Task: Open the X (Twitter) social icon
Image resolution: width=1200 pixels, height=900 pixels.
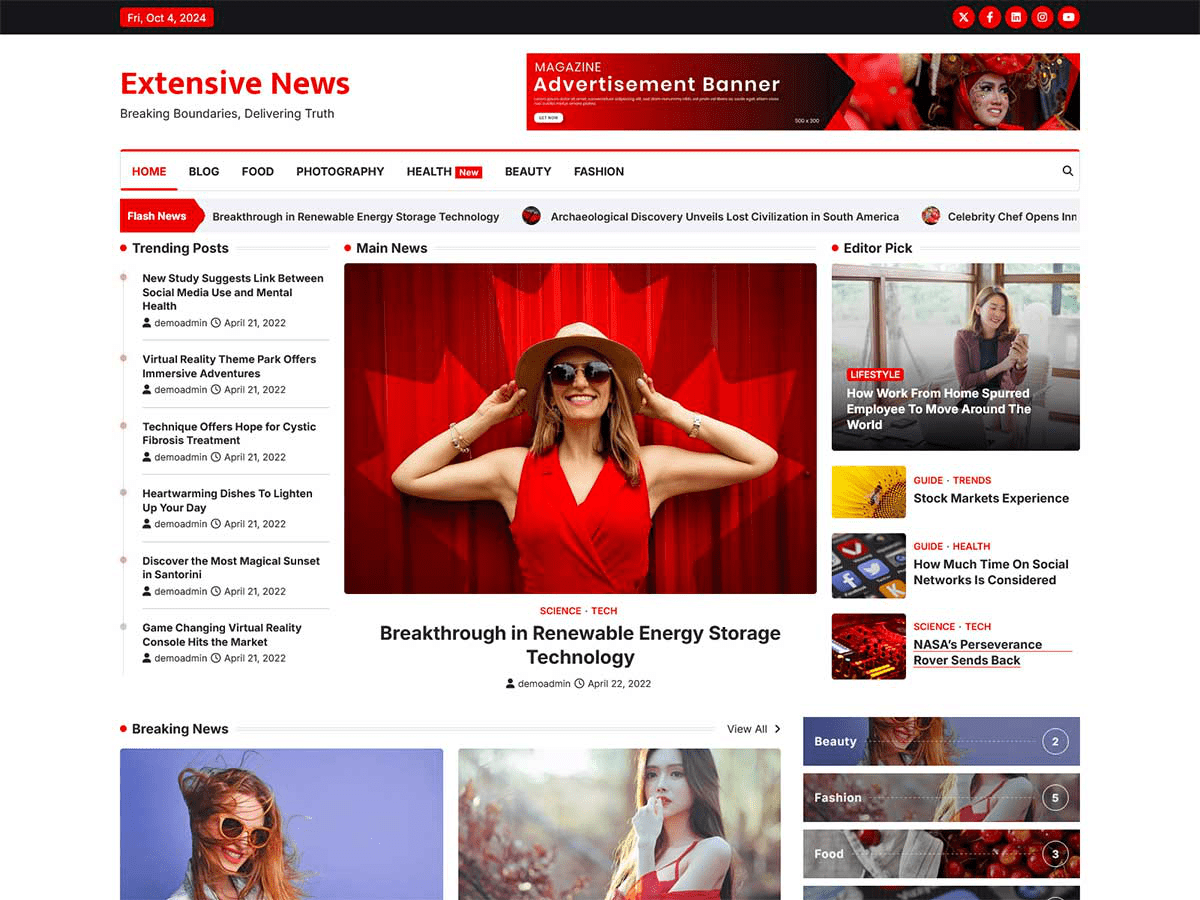Action: tap(963, 17)
